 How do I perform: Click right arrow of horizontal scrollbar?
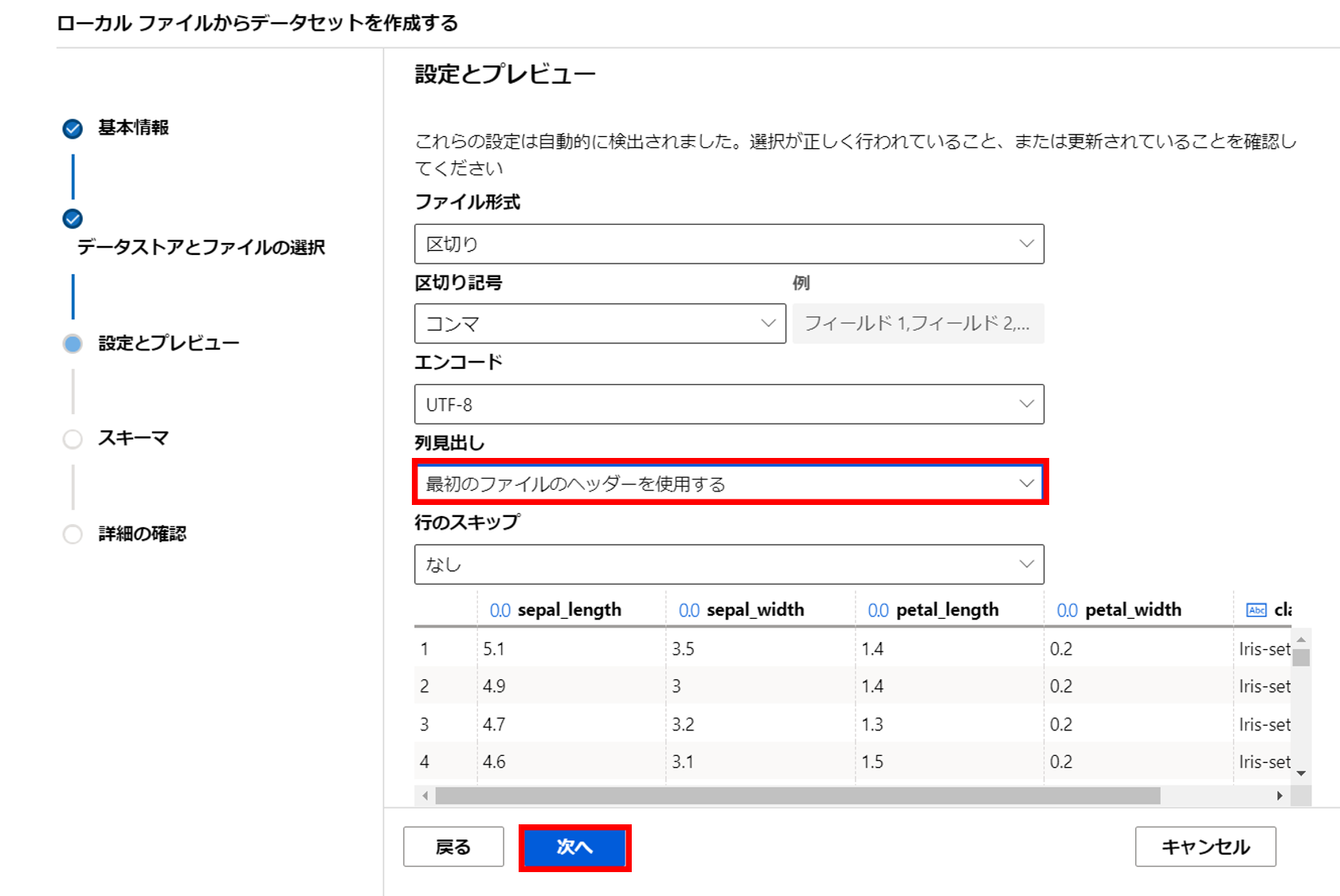pyautogui.click(x=1279, y=796)
